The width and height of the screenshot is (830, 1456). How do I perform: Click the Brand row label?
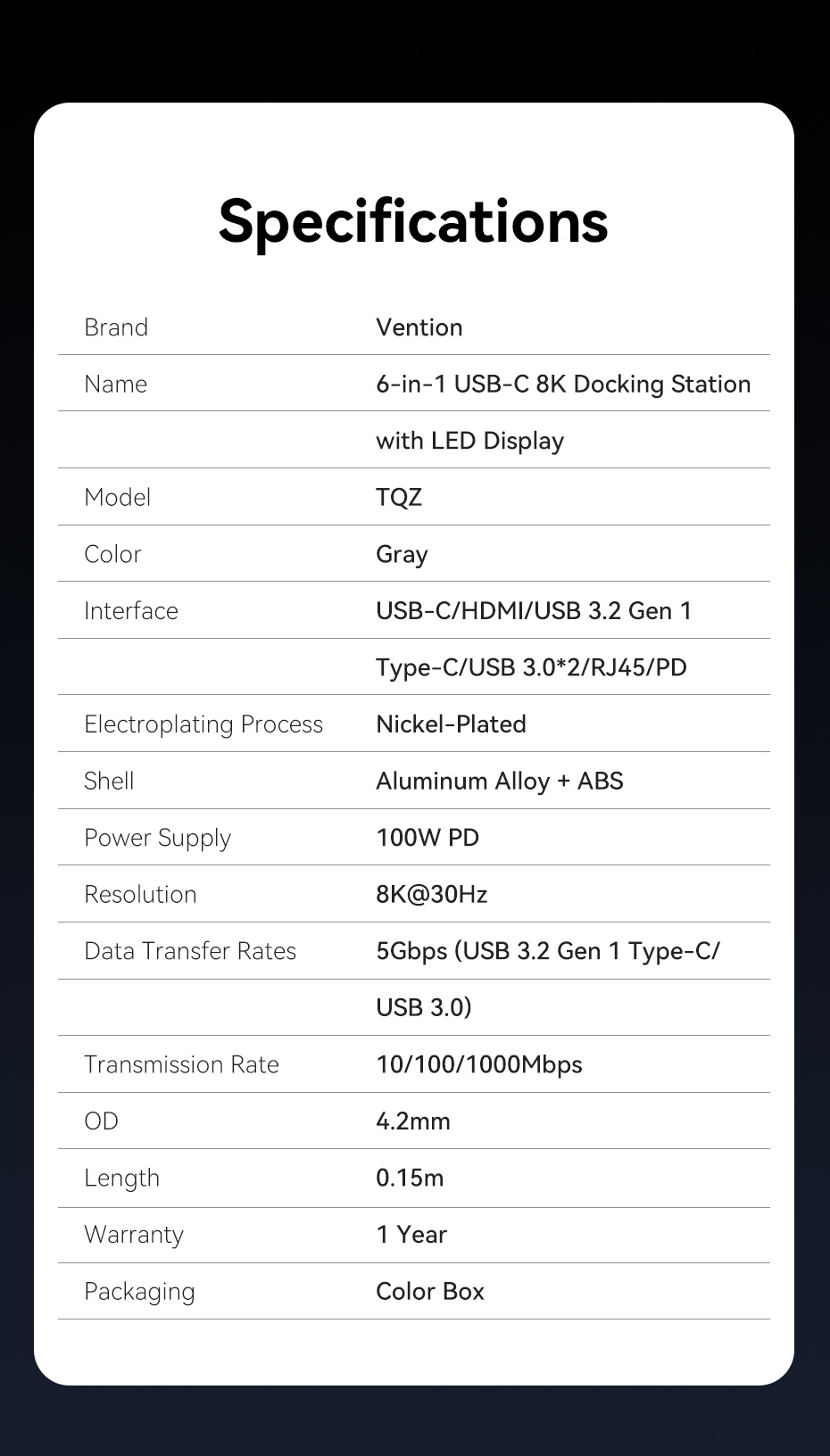point(116,327)
